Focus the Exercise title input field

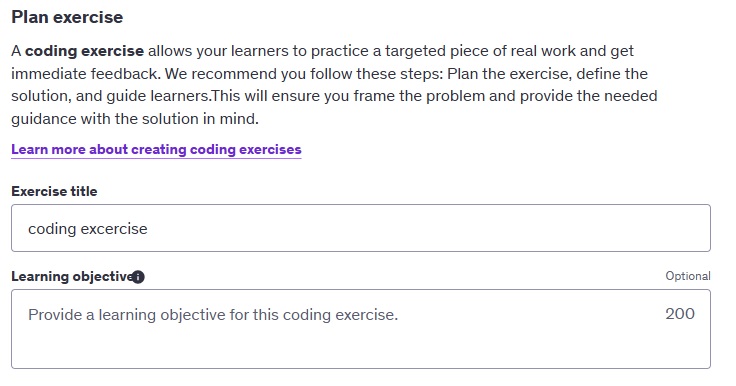pos(361,228)
